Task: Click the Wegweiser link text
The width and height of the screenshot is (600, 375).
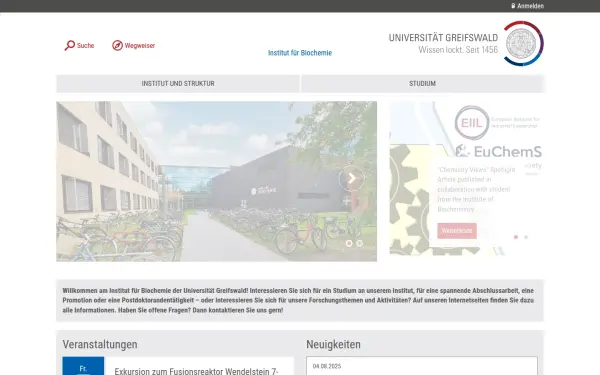Action: [140, 46]
